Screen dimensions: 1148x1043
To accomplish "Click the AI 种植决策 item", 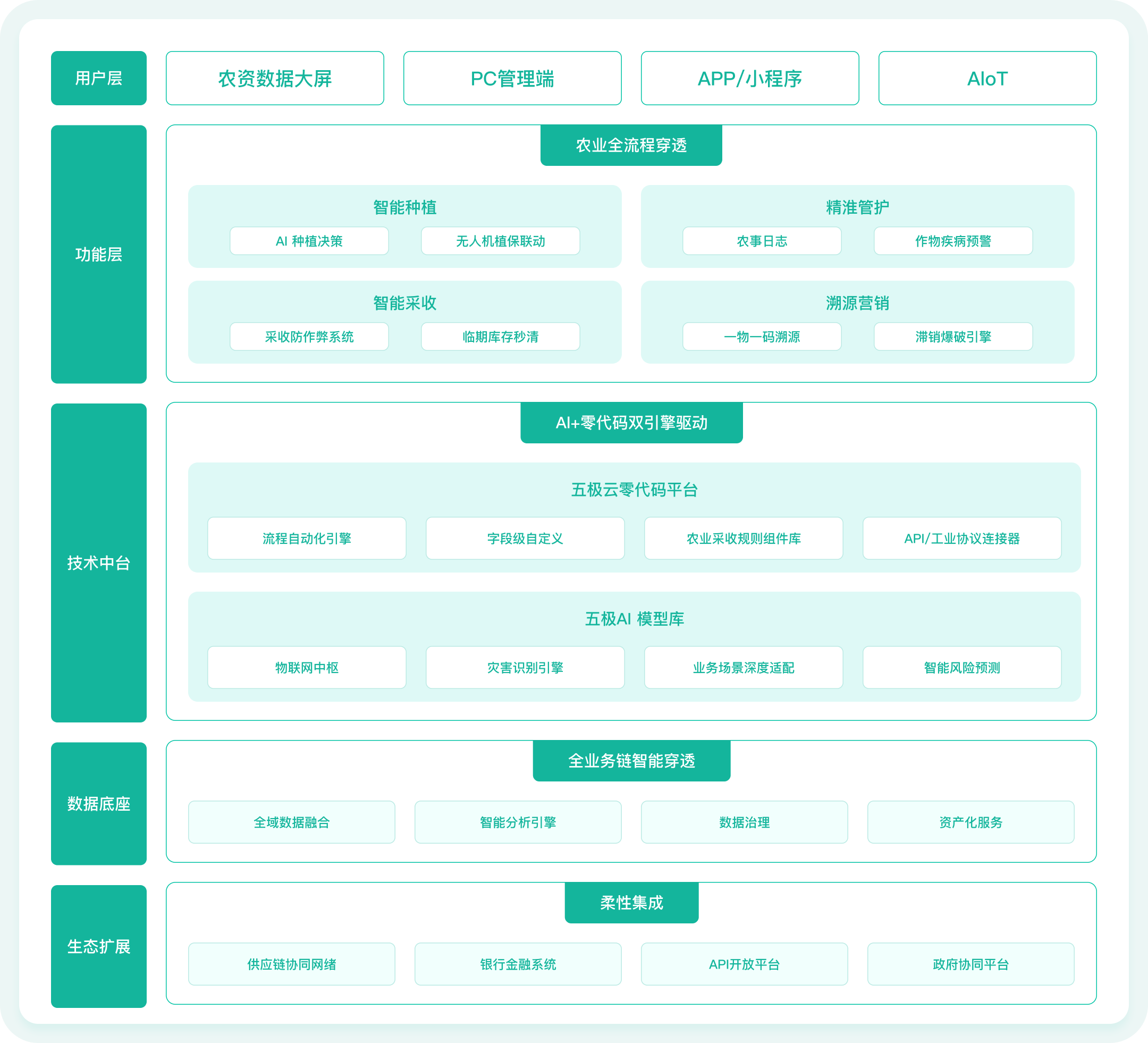I will pyautogui.click(x=309, y=241).
